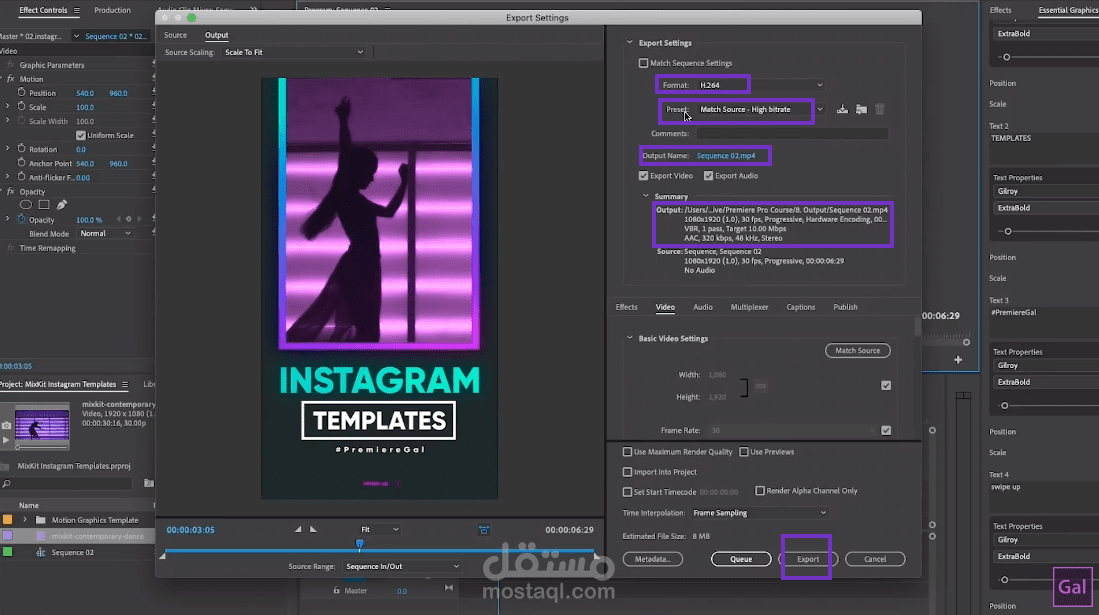Toggle the Scale stopwatch animation icon
This screenshot has width=1099, height=615.
pyautogui.click(x=22, y=107)
